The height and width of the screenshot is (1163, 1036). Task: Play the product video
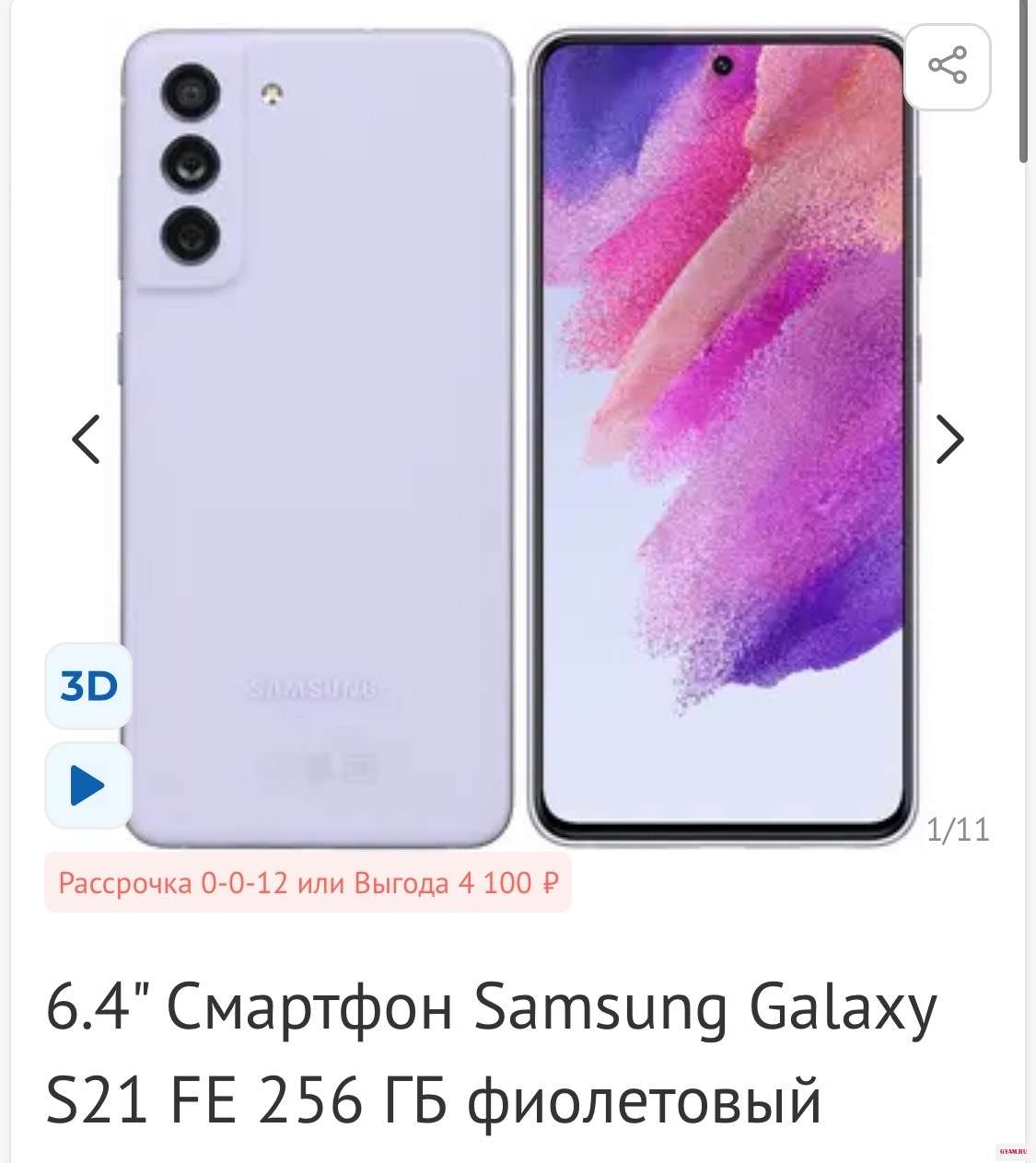pos(89,786)
